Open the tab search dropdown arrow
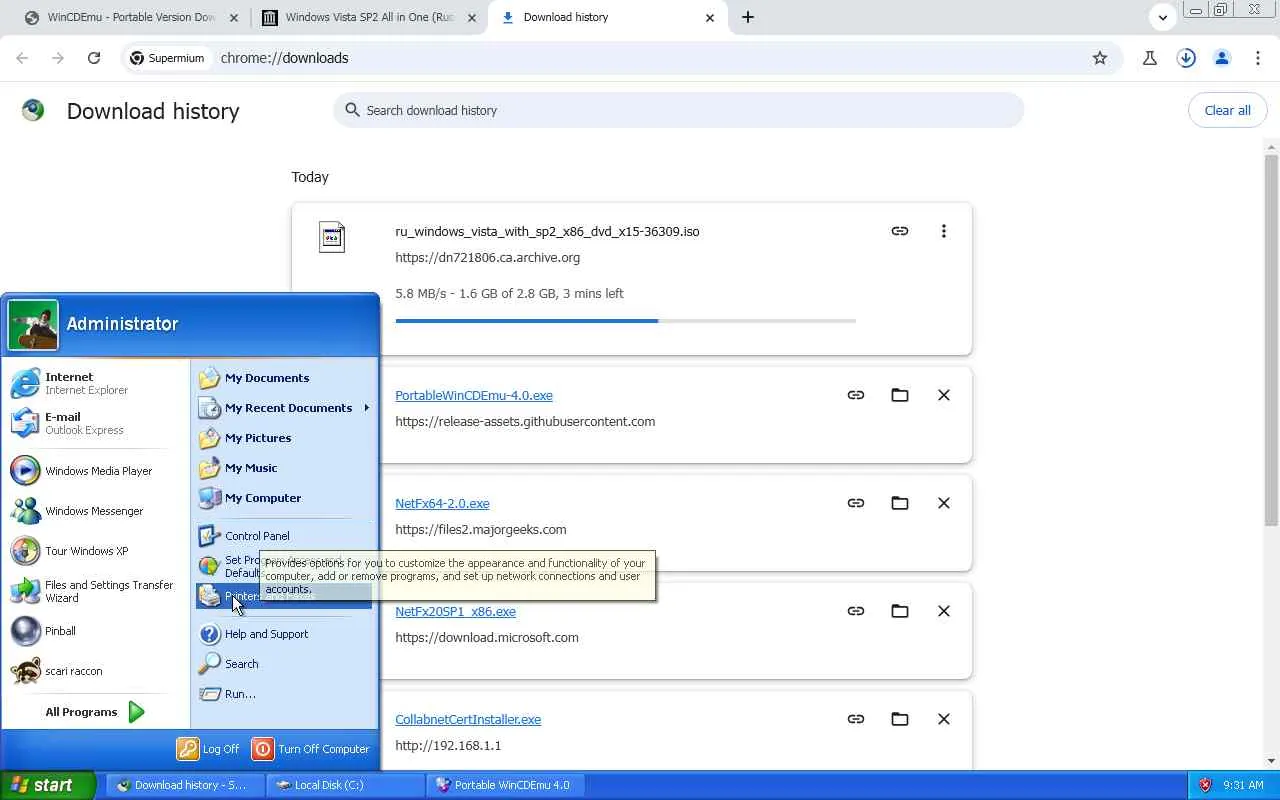1280x800 pixels. coord(1162,17)
